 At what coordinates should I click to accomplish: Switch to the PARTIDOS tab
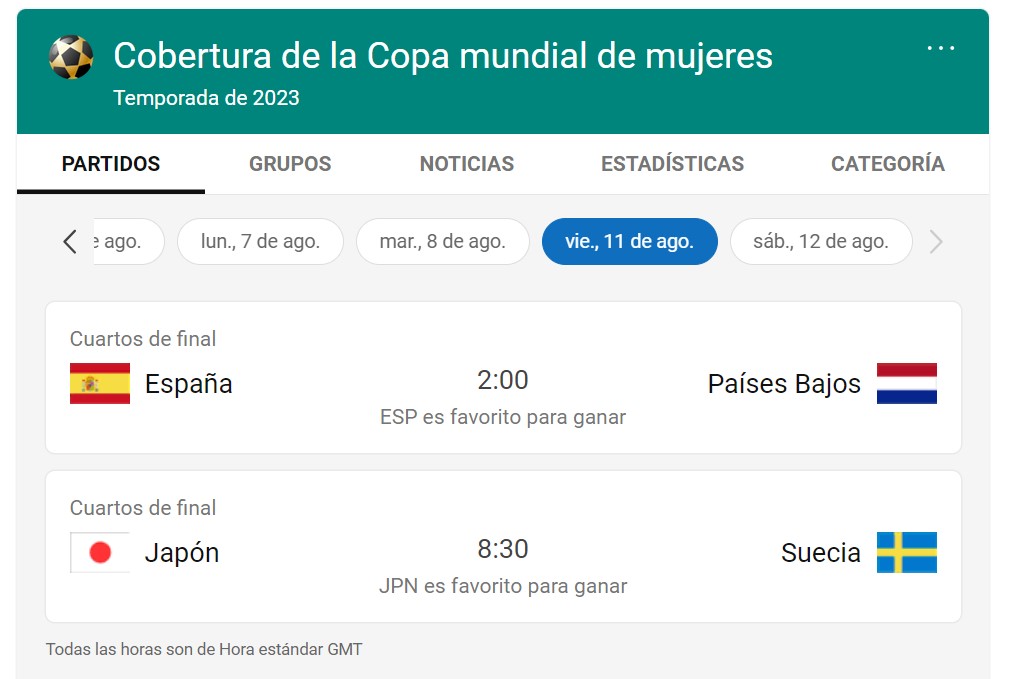tap(111, 164)
